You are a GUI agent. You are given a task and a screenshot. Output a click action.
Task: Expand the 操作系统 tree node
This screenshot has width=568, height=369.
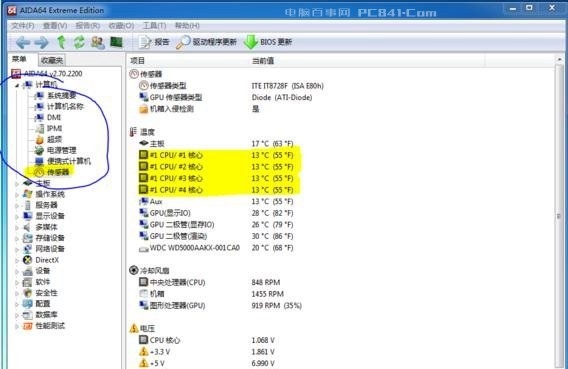click(17, 194)
